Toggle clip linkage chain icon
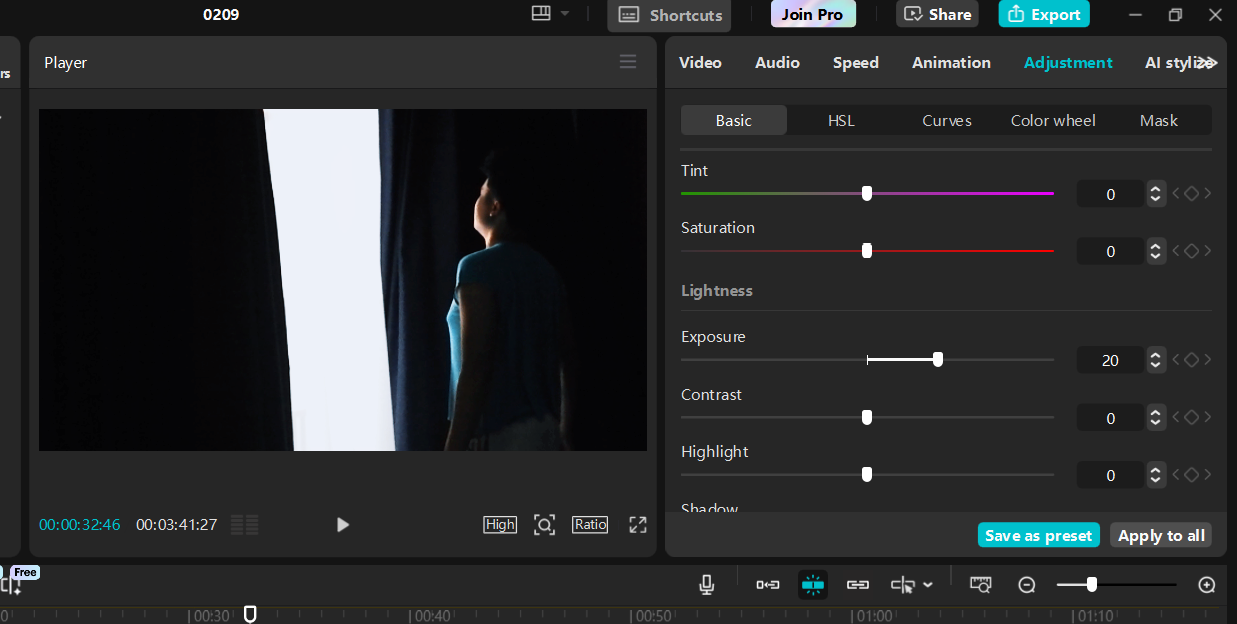Image resolution: width=1237 pixels, height=624 pixels. click(x=858, y=585)
